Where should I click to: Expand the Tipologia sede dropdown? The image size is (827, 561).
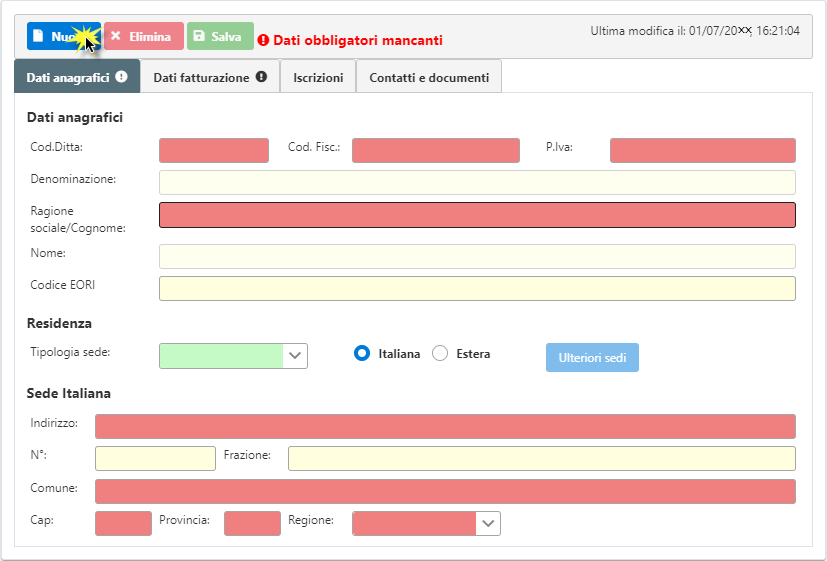pos(294,355)
